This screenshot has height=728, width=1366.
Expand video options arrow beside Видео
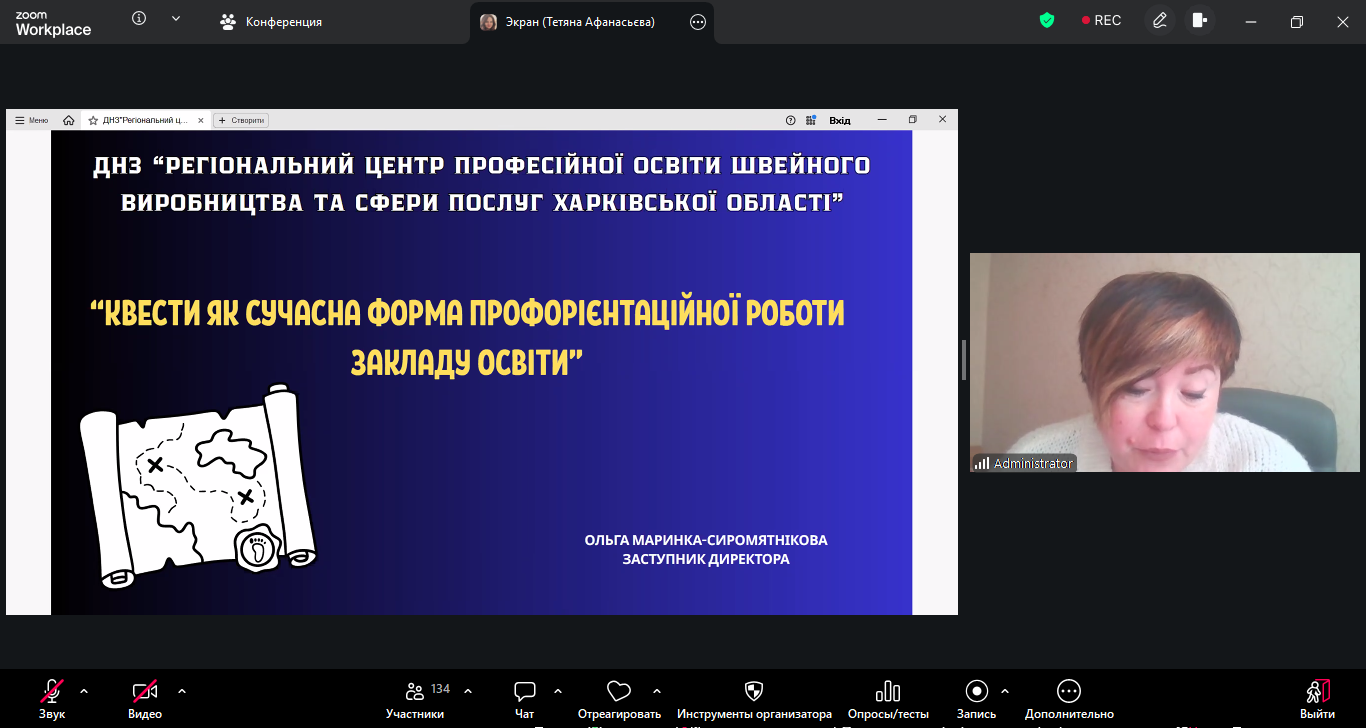coord(182,691)
